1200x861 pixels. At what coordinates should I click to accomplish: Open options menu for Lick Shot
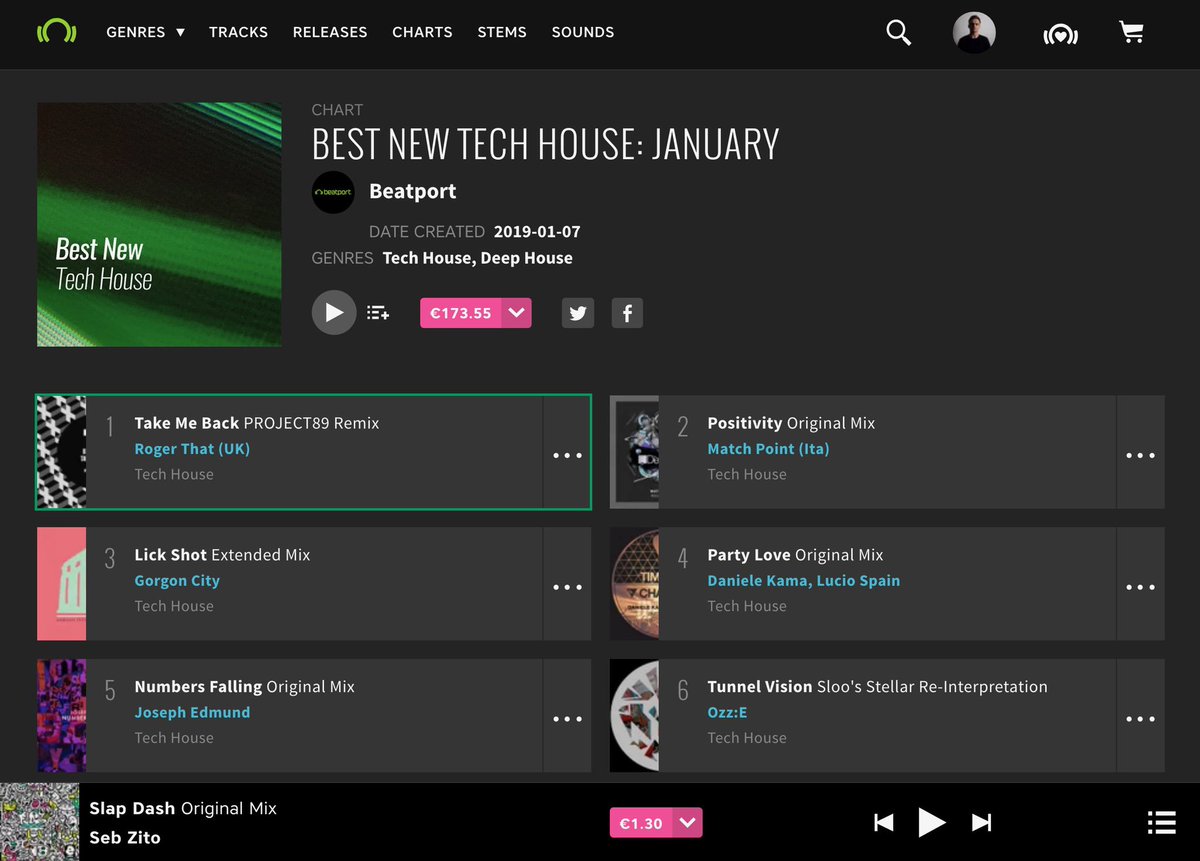tap(567, 587)
